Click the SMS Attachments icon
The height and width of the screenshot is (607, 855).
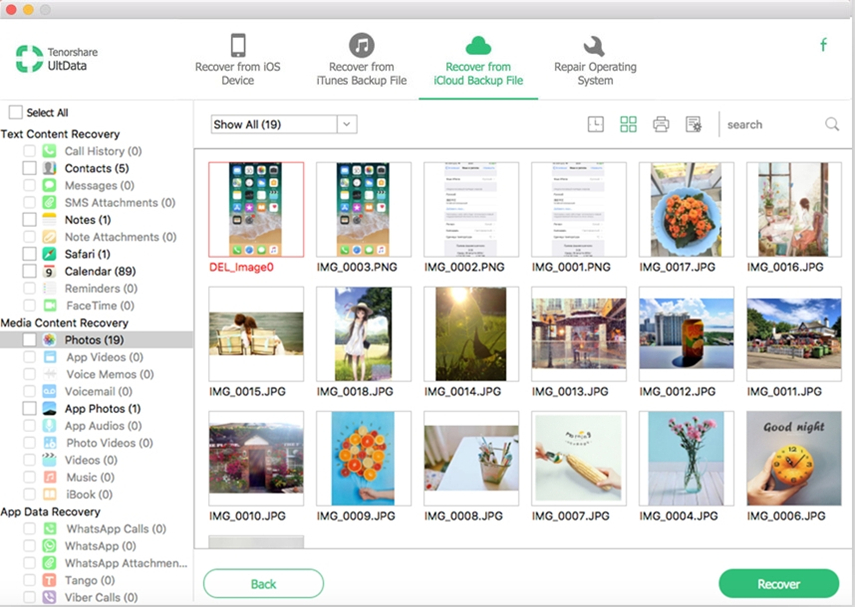50,202
